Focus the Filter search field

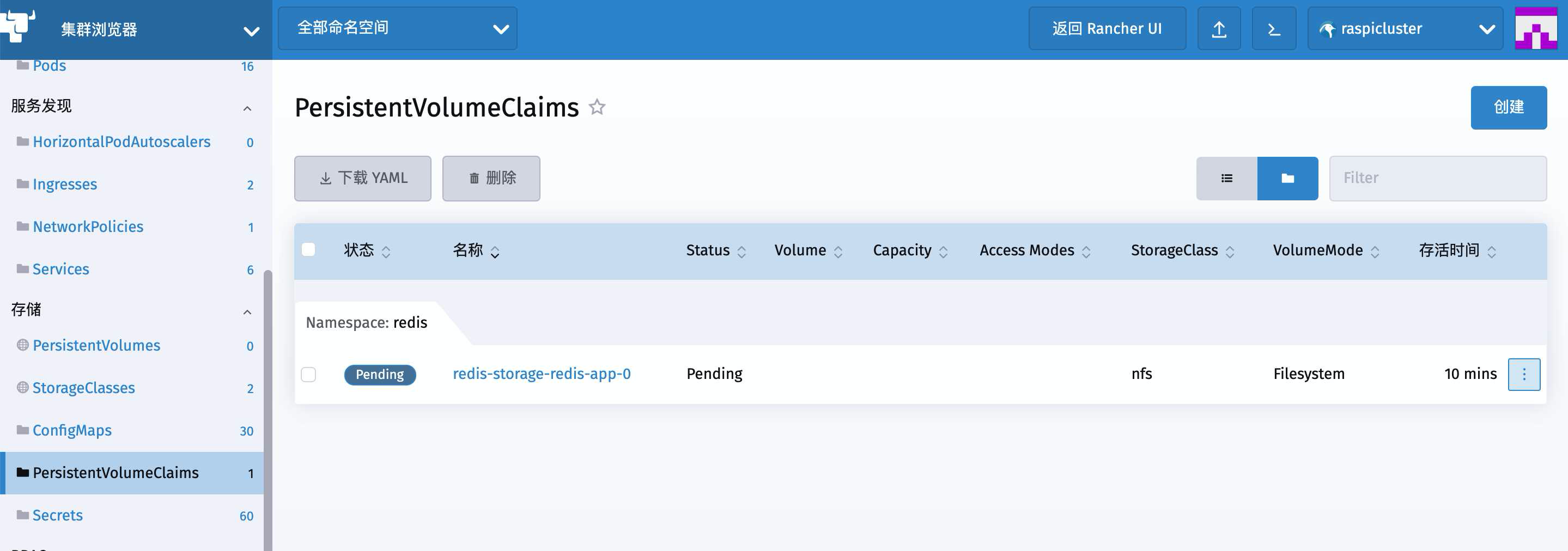point(1437,178)
